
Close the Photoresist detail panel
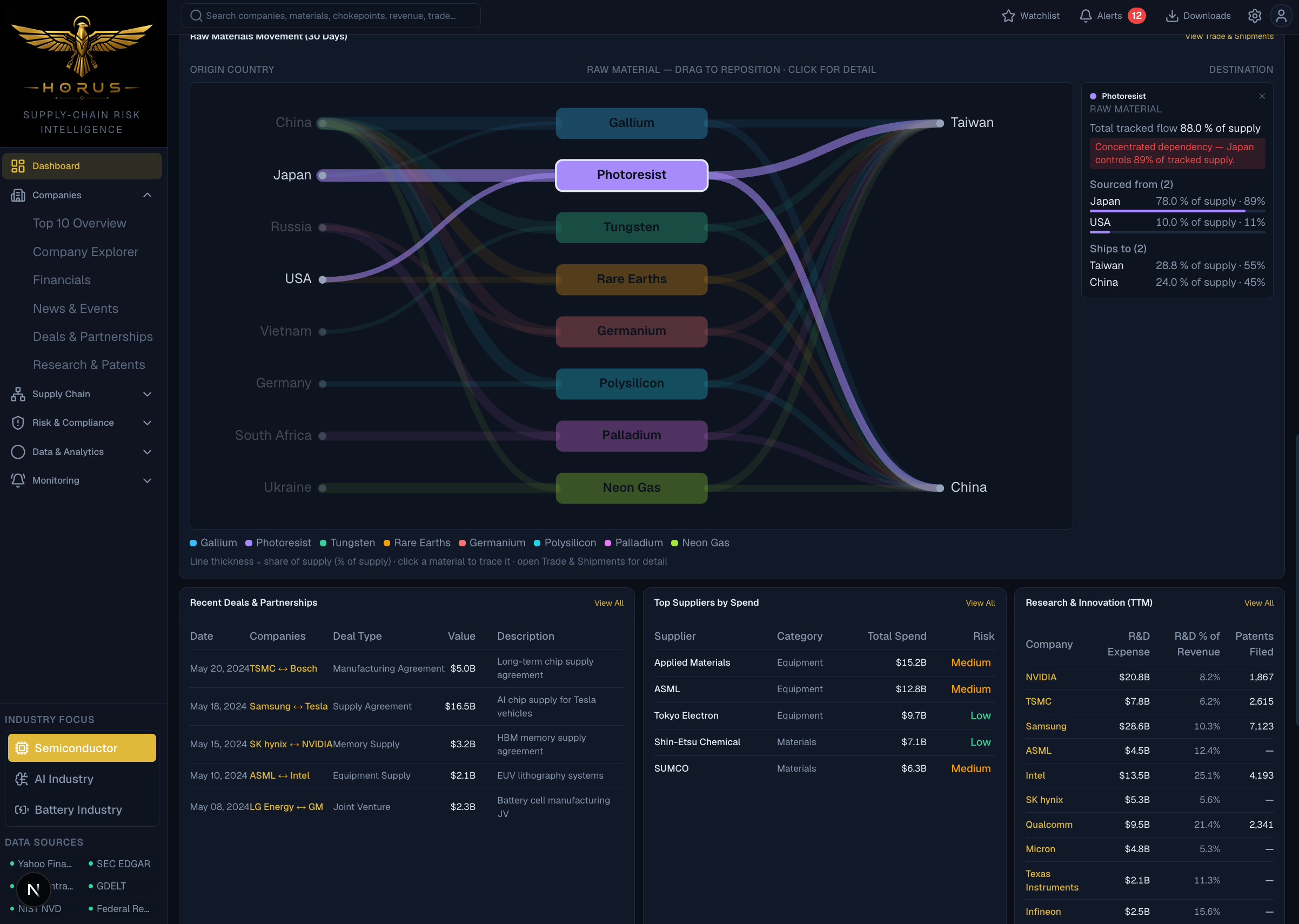[1262, 96]
